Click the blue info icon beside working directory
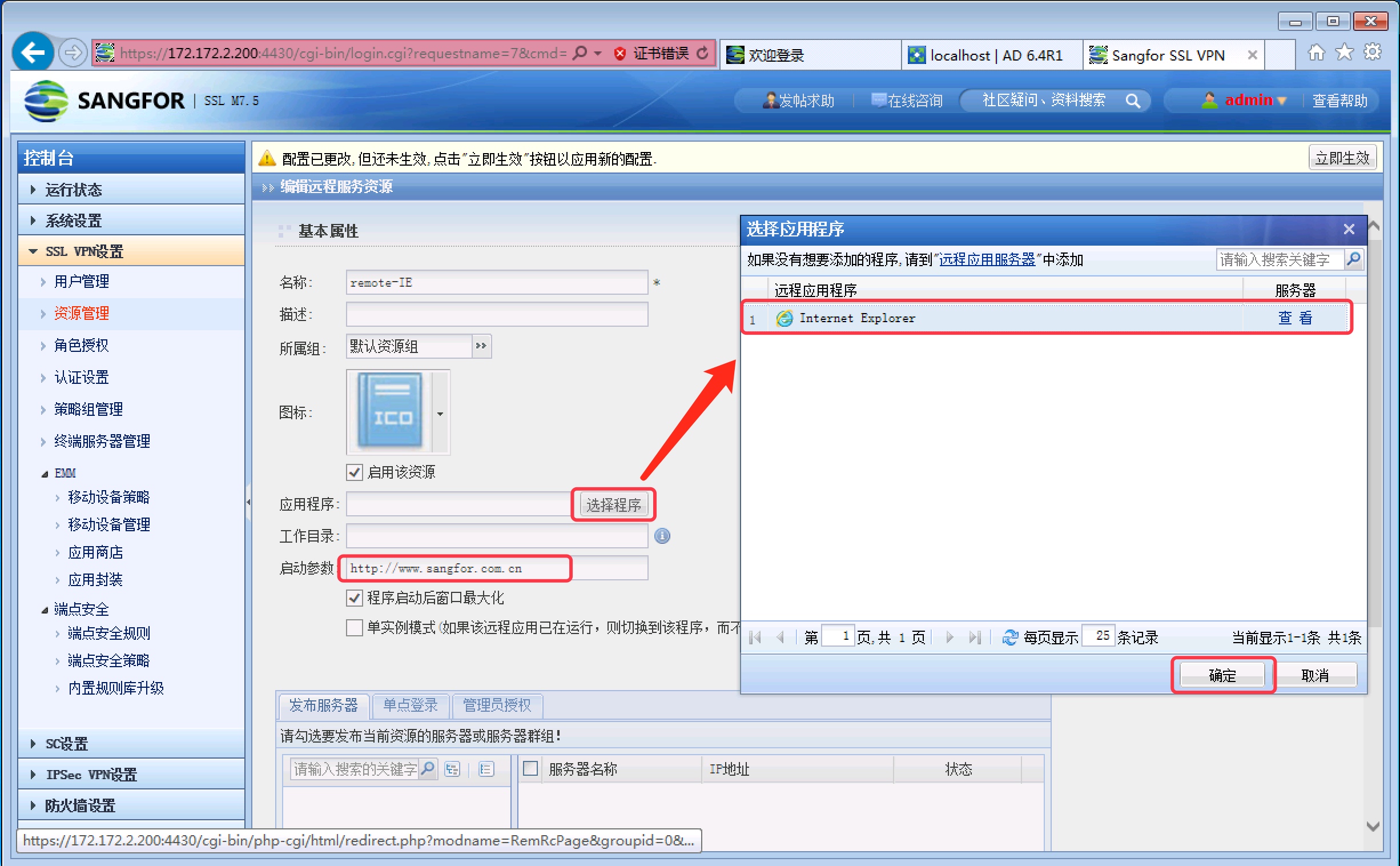The width and height of the screenshot is (1400, 866). pos(662,535)
